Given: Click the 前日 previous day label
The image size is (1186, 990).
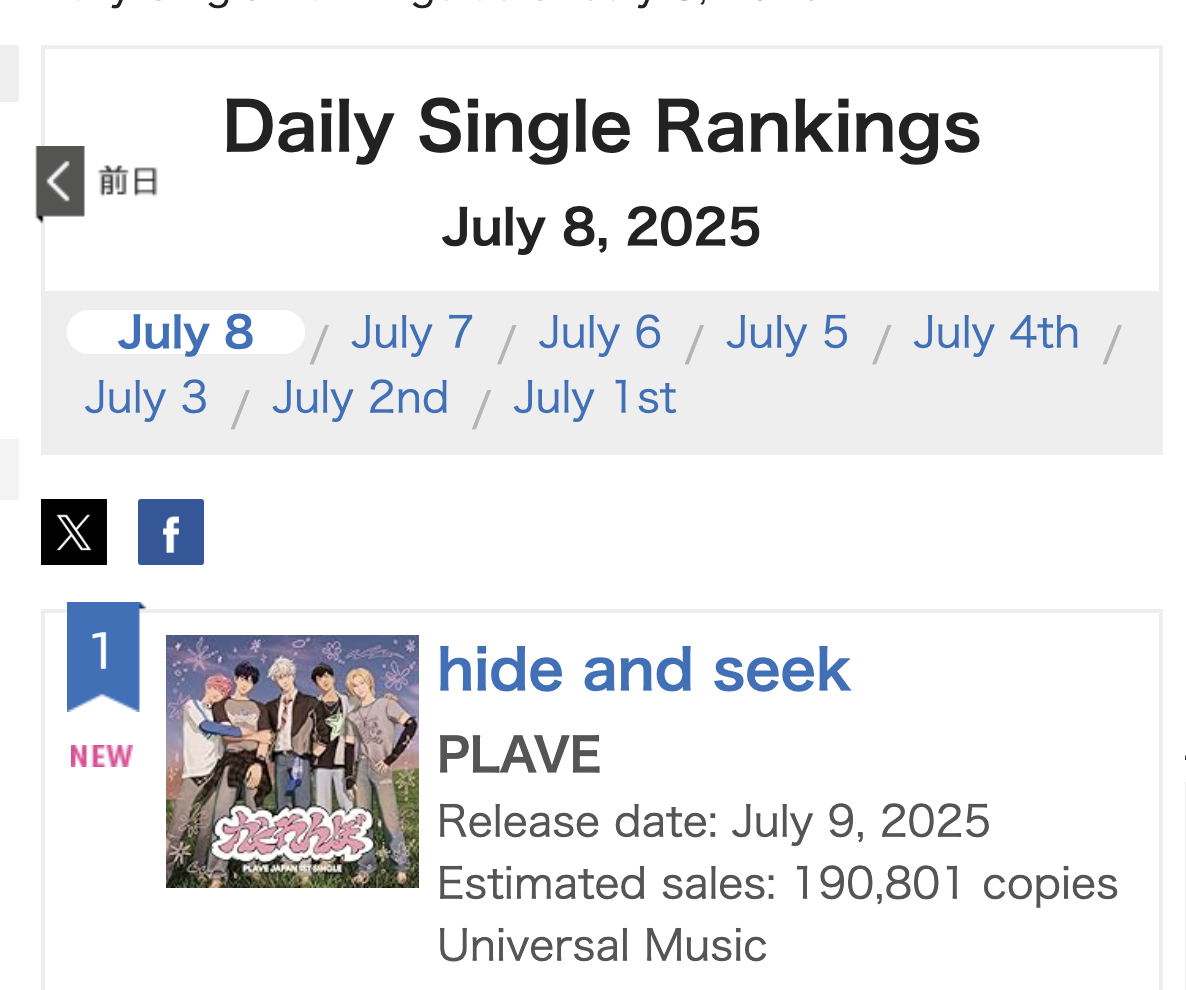Looking at the screenshot, I should pyautogui.click(x=129, y=182).
